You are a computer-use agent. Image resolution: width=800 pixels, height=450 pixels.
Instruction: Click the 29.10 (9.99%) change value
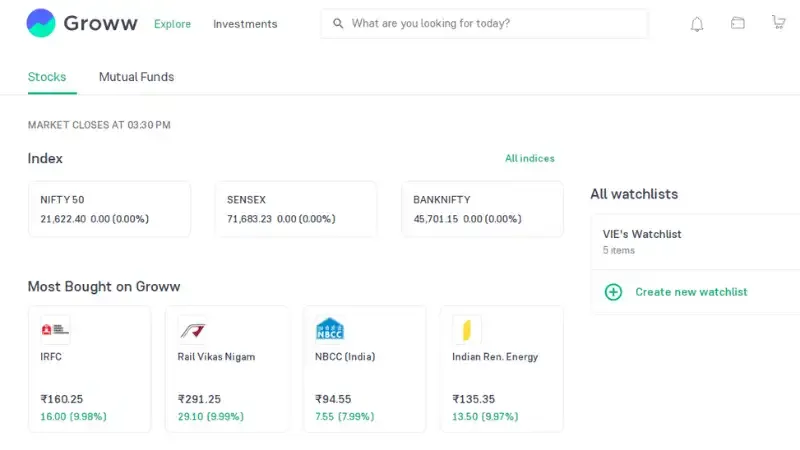(x=211, y=416)
